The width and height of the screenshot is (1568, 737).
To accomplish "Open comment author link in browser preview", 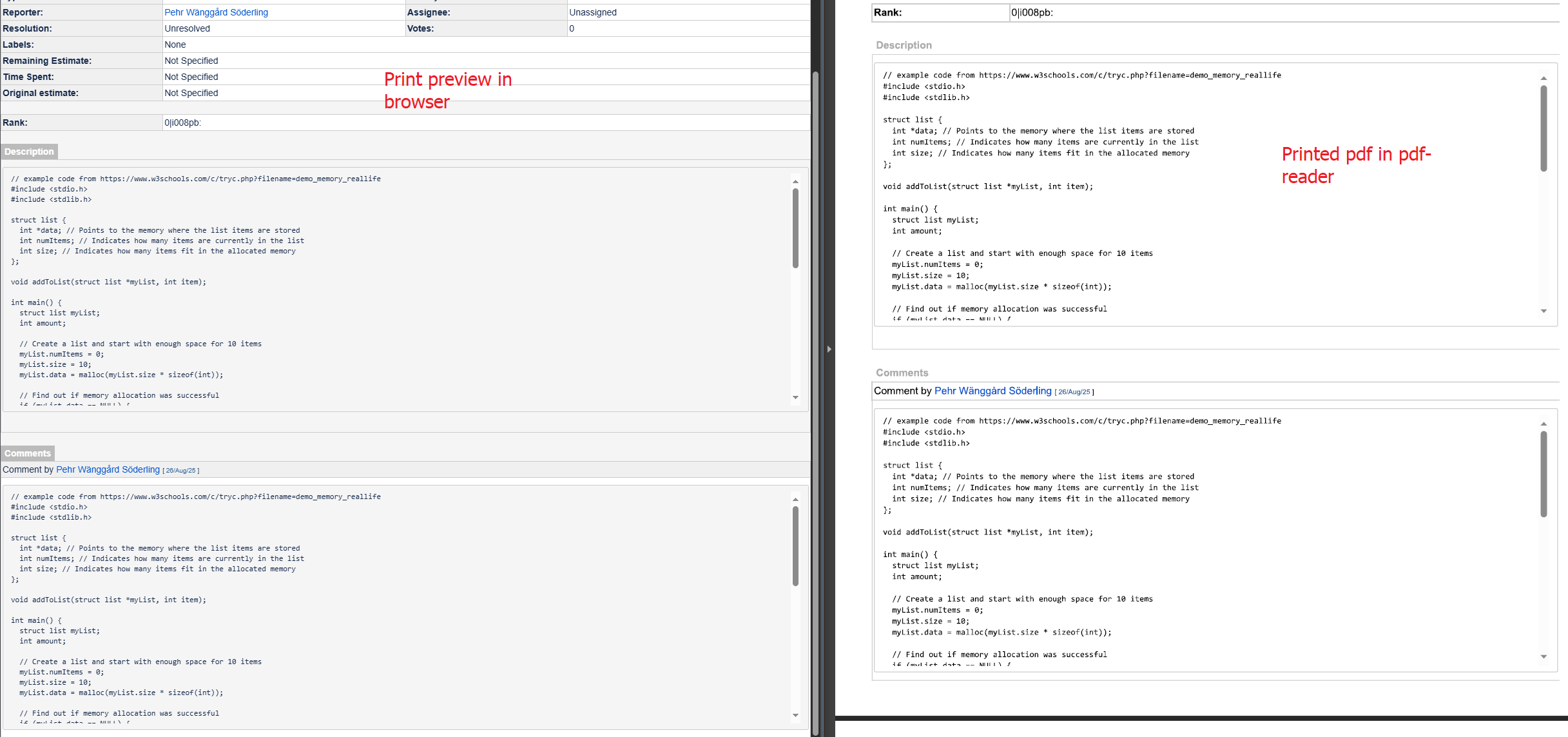I will coord(108,469).
